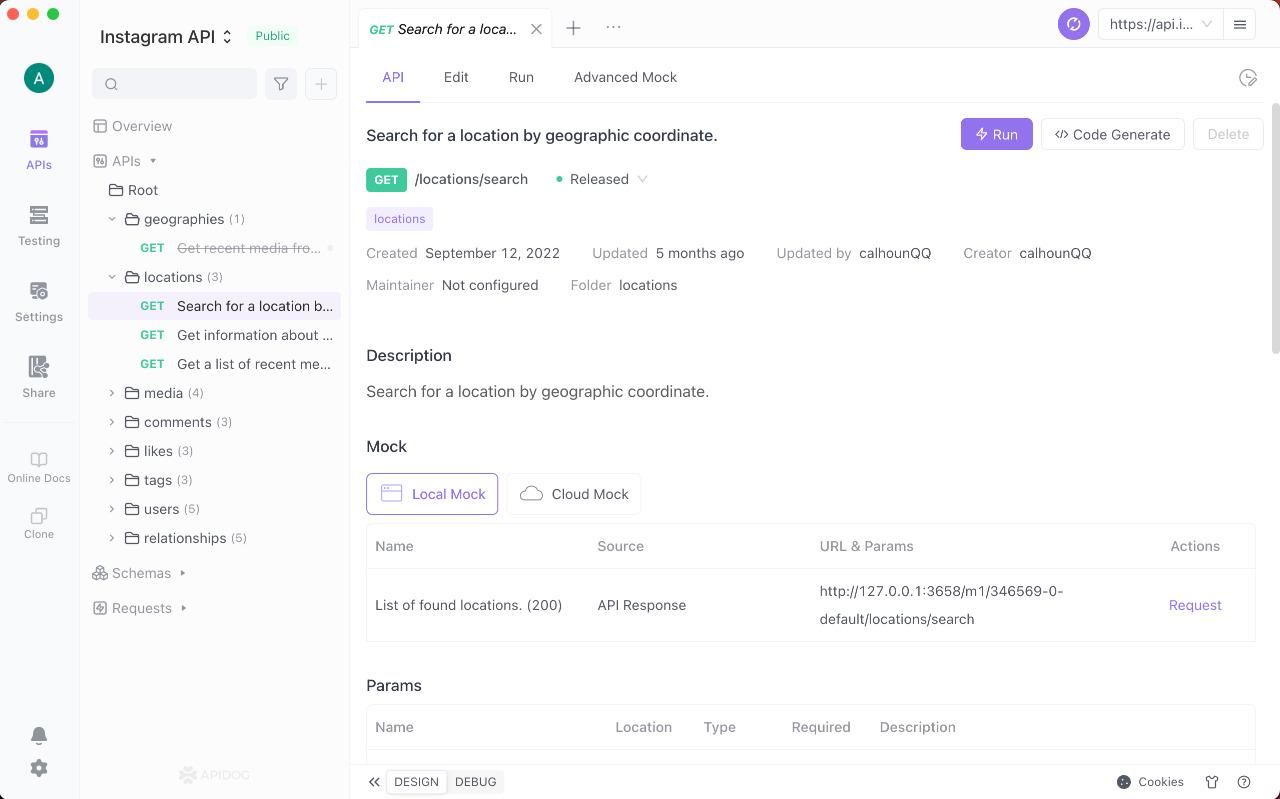Screen dimensions: 1280x799
Task: Open the hamburger menu at top right
Action: (x=1239, y=24)
